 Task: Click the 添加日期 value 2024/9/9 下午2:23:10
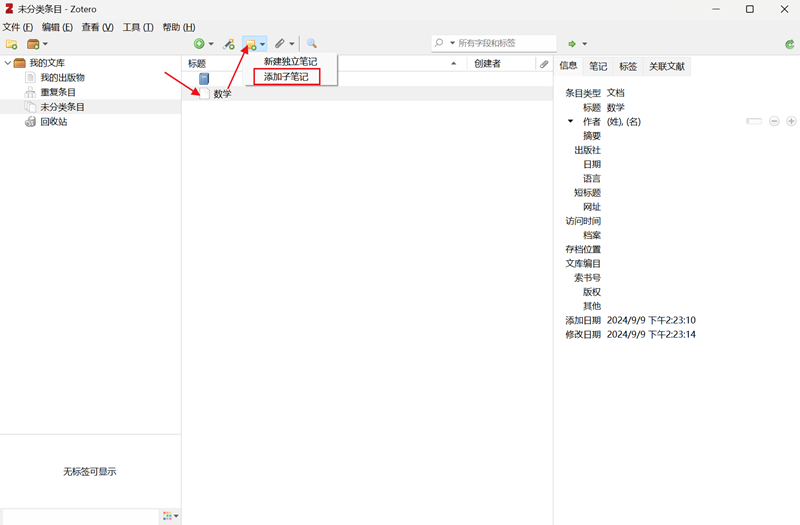coord(651,320)
